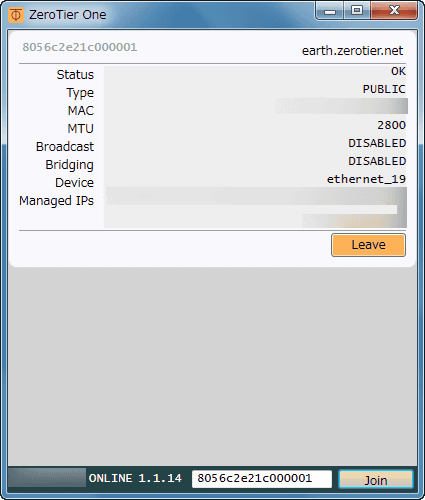Focus the network ID input field
Viewport: 425px width, 500px height.
pos(262,479)
